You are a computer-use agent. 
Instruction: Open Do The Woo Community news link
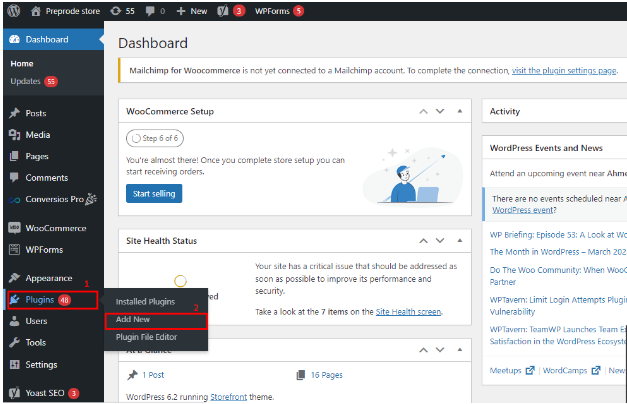[558, 276]
